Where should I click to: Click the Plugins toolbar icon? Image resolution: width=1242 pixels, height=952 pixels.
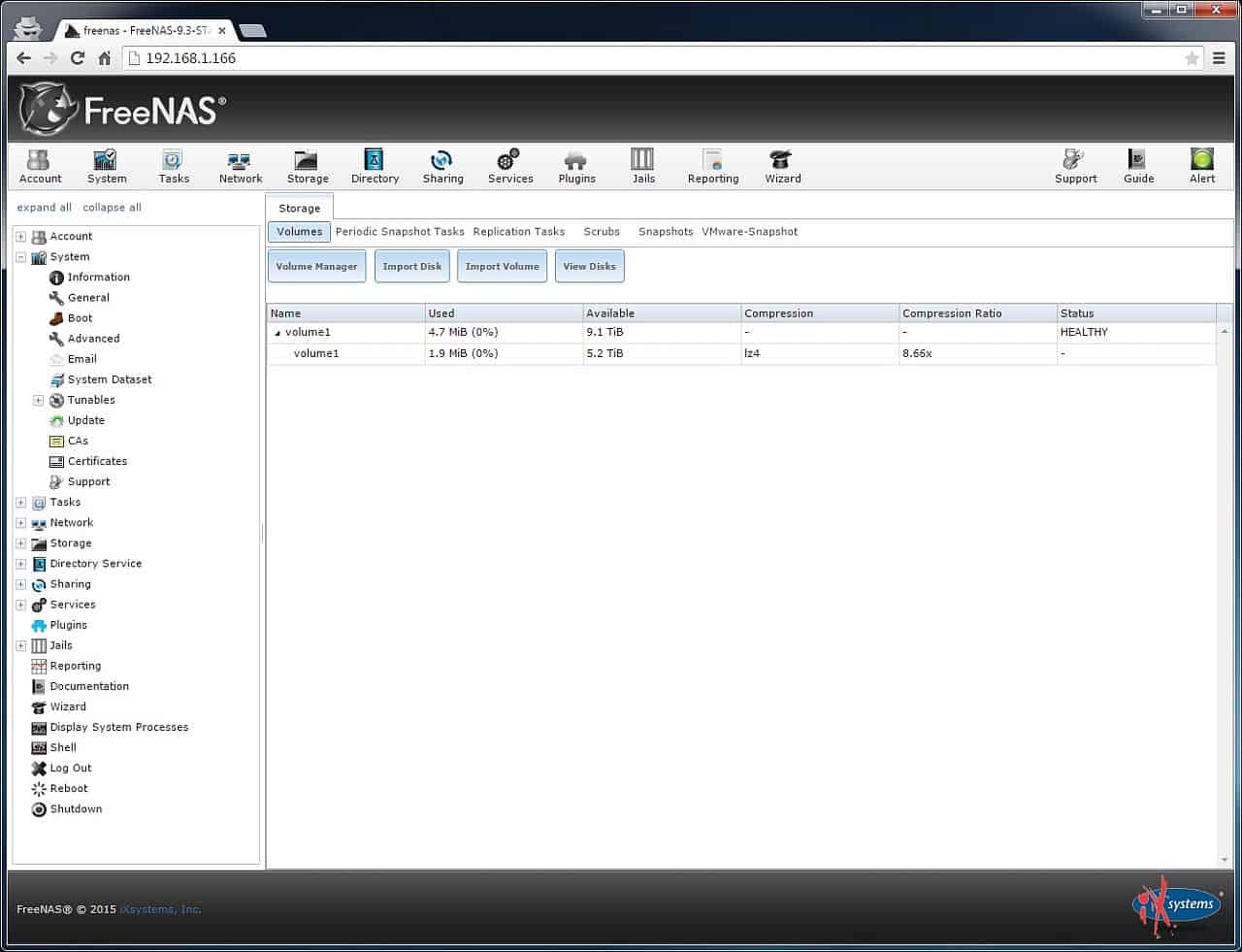576,166
